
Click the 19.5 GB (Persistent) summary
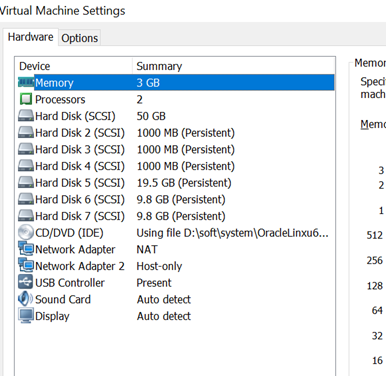coord(184,183)
